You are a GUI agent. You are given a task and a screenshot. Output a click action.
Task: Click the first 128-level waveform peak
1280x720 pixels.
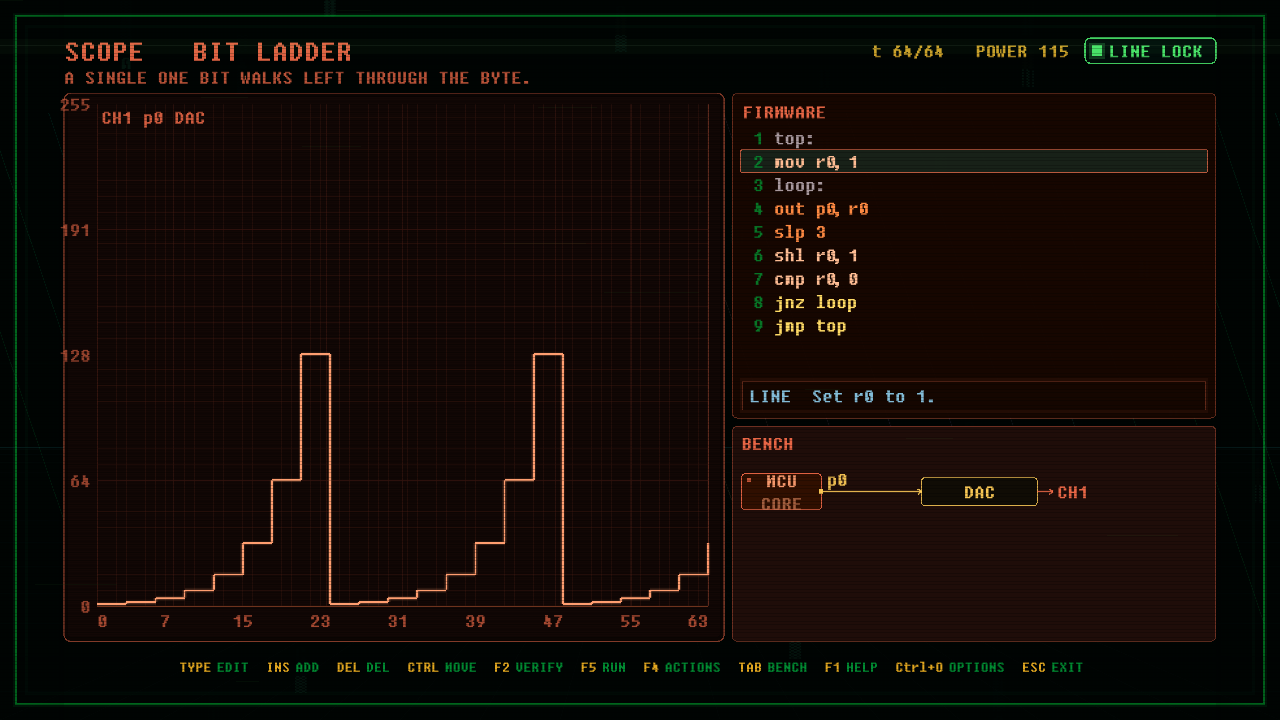(316, 355)
